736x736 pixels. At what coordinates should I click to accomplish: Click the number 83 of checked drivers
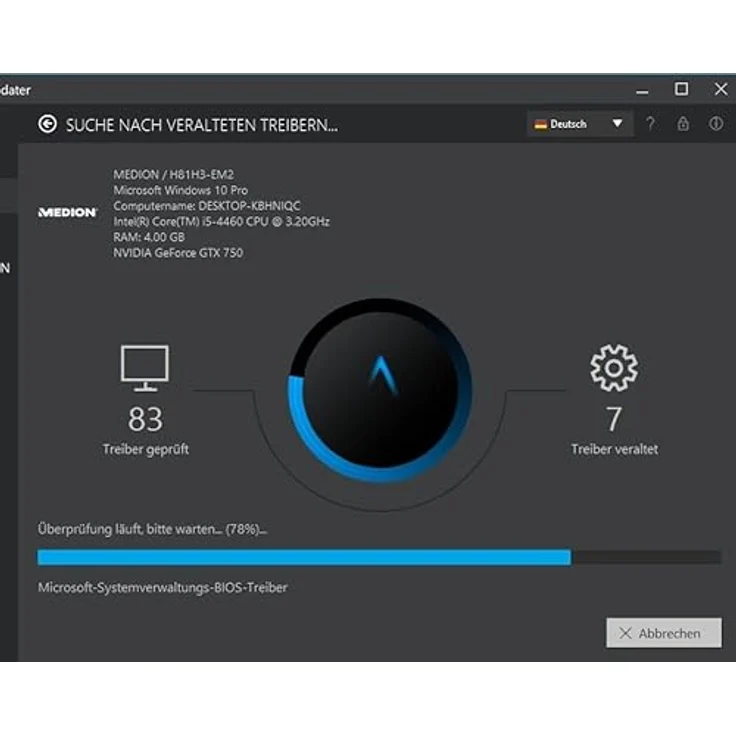145,419
